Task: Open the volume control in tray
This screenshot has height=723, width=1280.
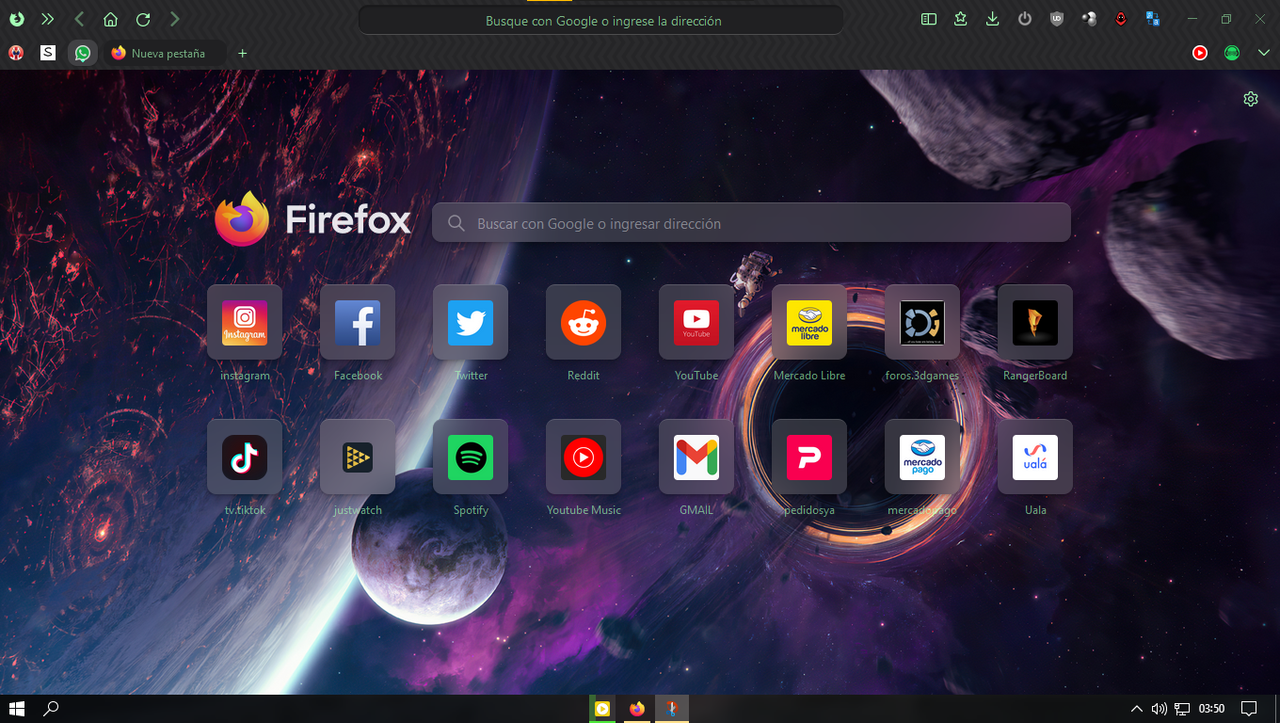Action: pos(1159,709)
